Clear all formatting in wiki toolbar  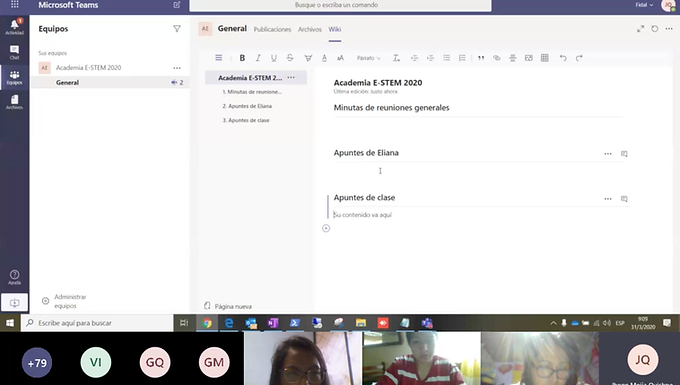coord(396,58)
